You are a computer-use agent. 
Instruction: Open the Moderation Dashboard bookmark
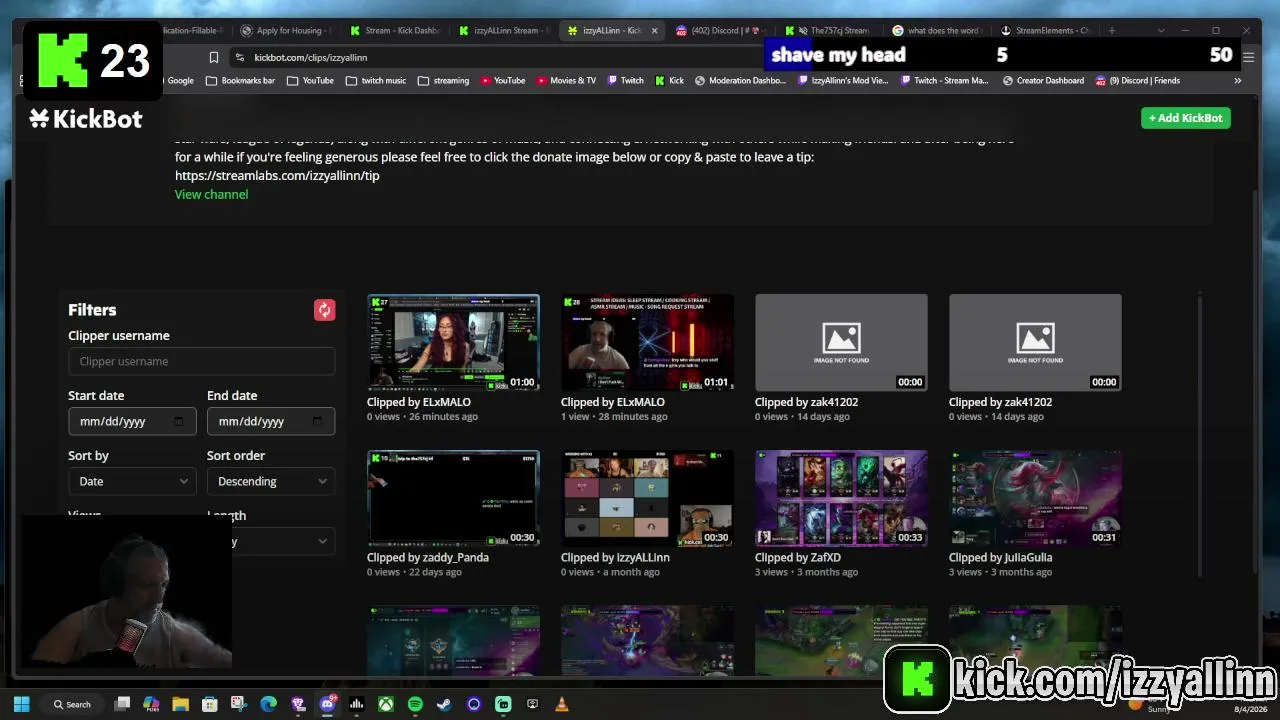tap(740, 81)
